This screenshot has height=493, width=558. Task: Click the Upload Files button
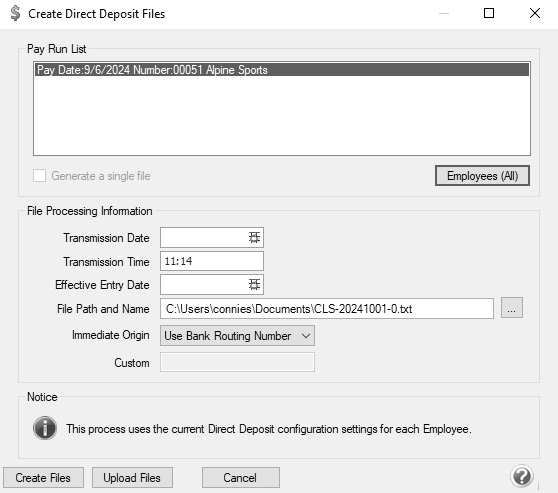[132, 478]
